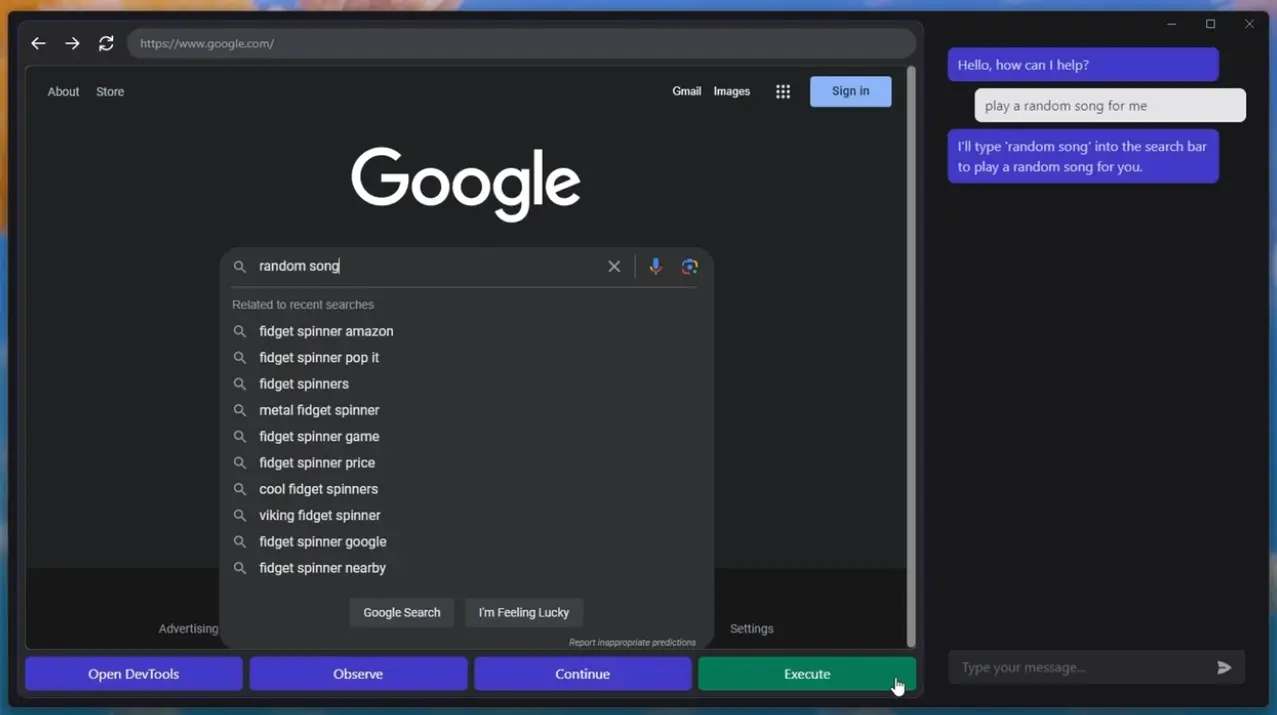Go back using the browser back arrow

38,43
